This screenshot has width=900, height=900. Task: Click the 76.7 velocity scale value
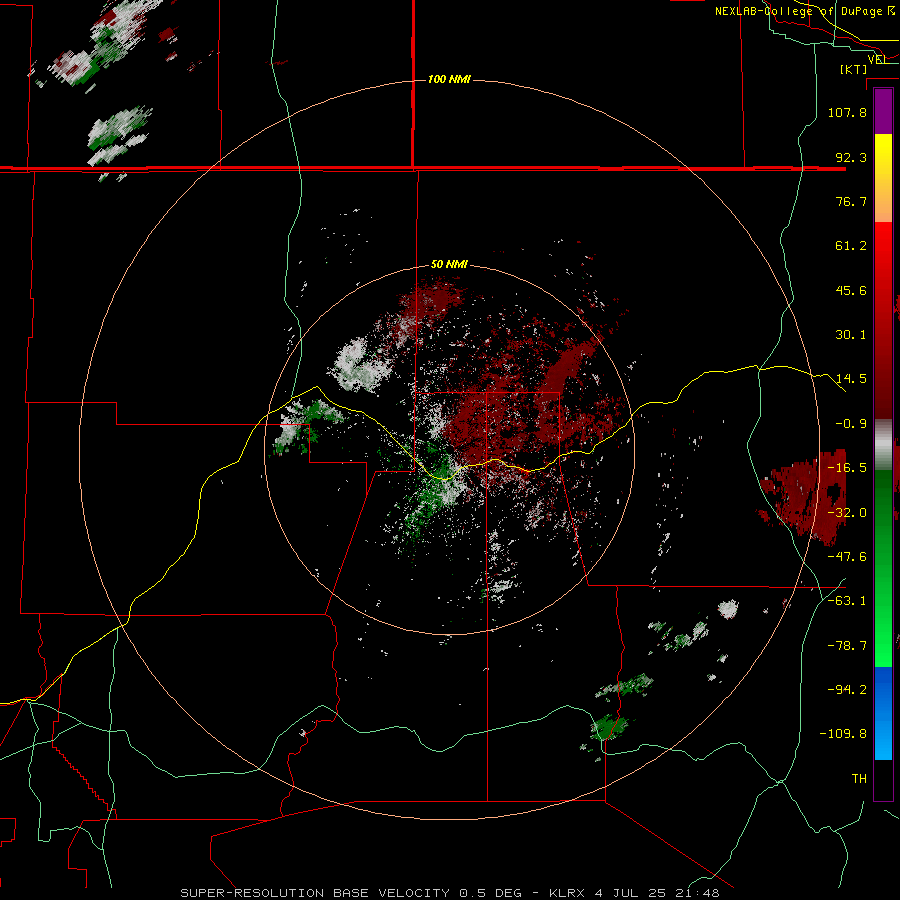pos(851,201)
